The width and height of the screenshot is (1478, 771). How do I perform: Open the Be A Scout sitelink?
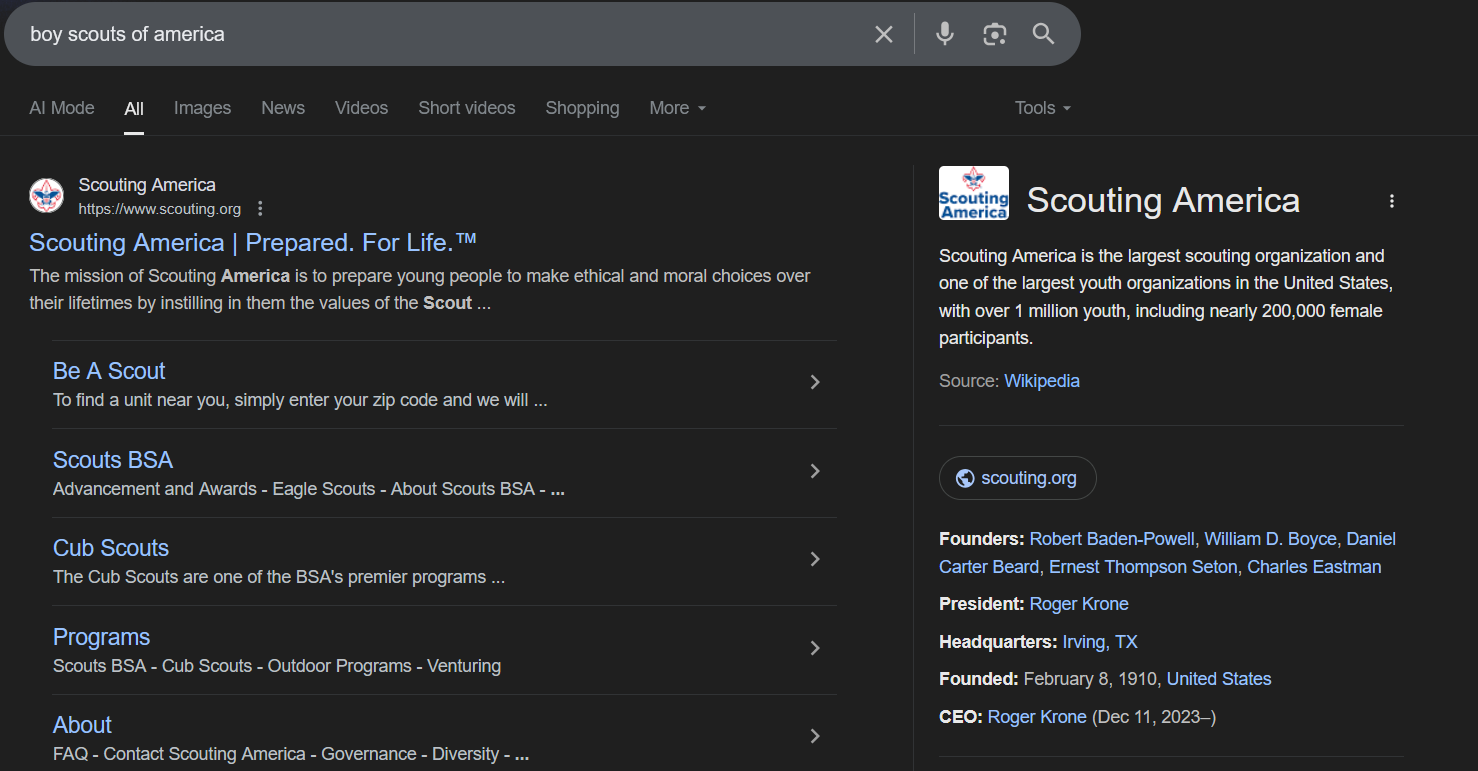[109, 371]
